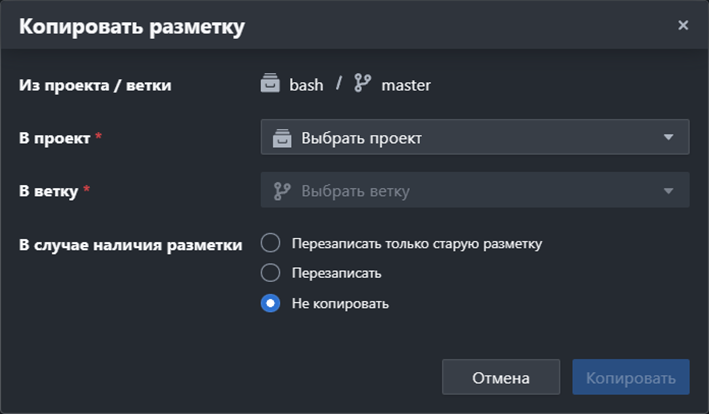Viewport: 709px width, 414px height.
Task: Click the Перезаписать label text
Action: pyautogui.click(x=336, y=273)
